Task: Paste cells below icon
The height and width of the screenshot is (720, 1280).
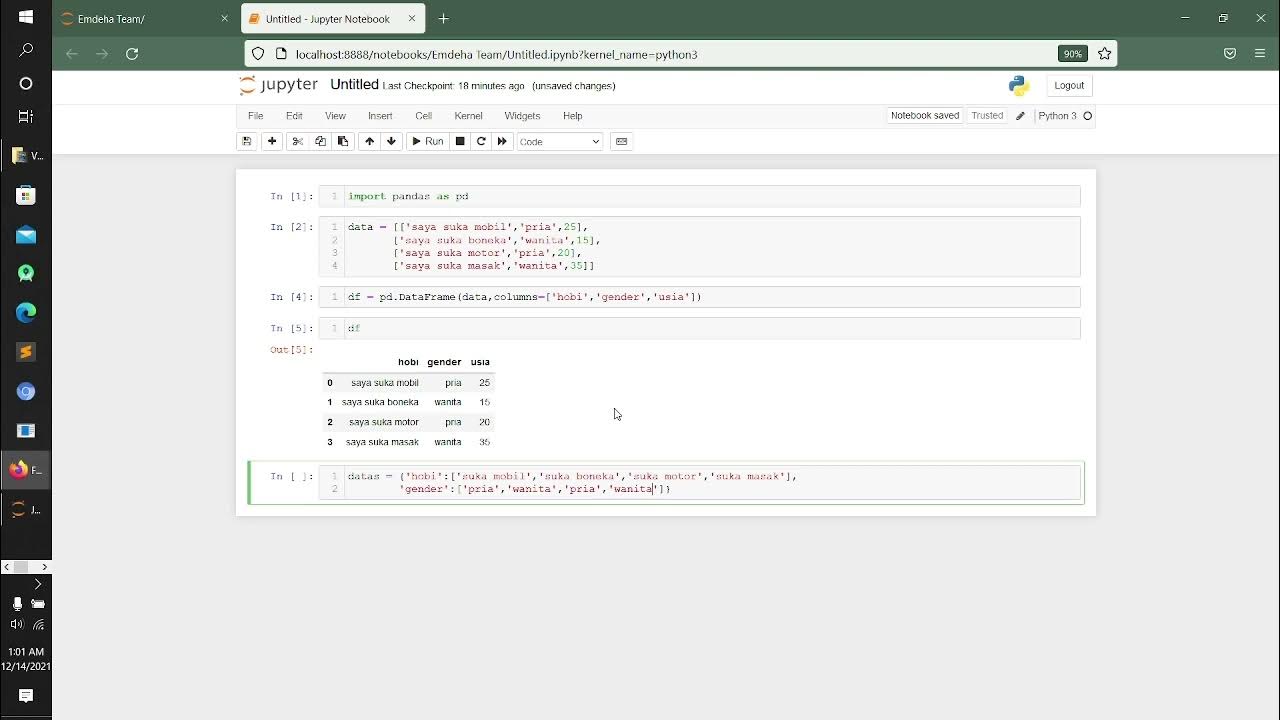Action: pyautogui.click(x=343, y=141)
